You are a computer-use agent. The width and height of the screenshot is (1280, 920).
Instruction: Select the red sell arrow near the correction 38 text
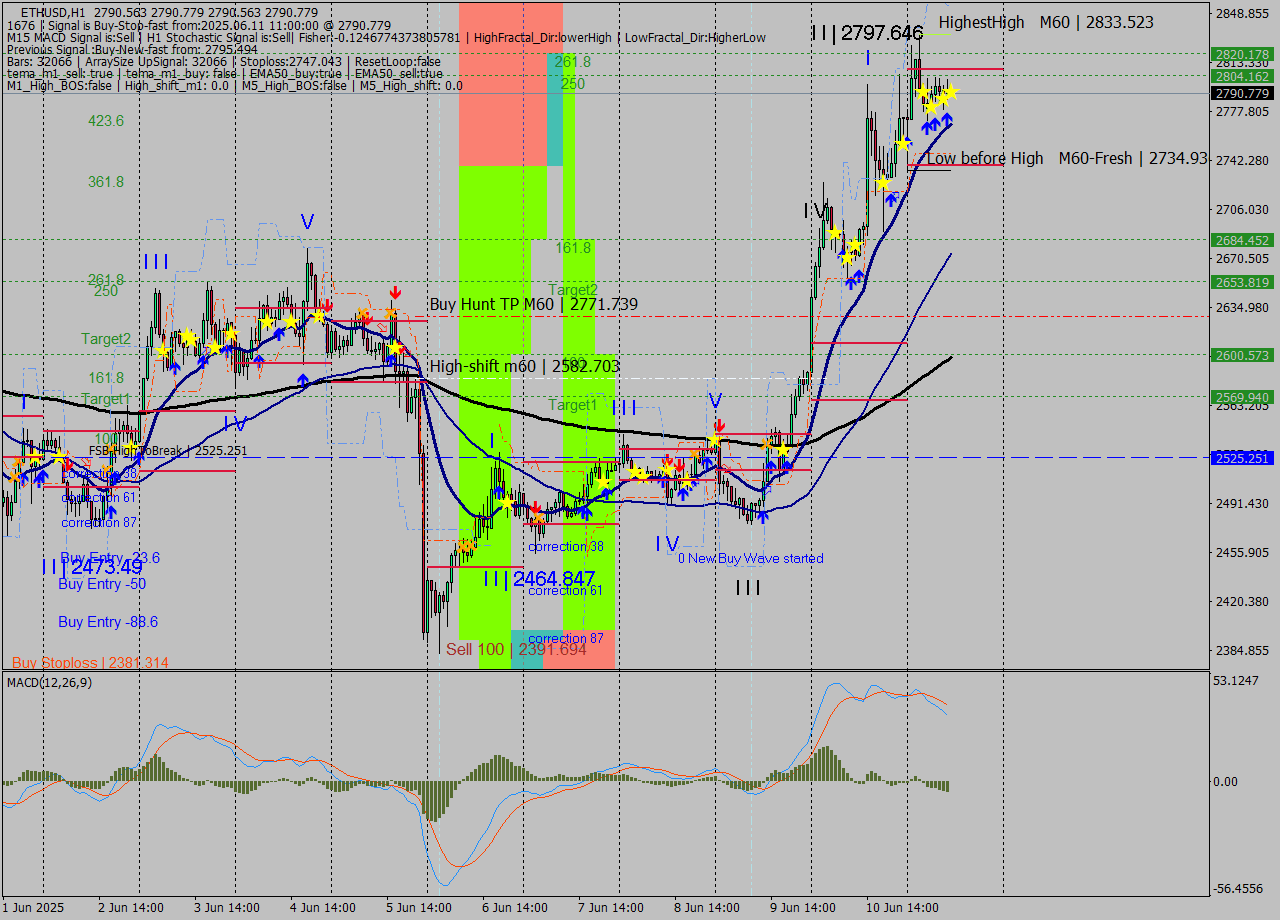tap(537, 508)
